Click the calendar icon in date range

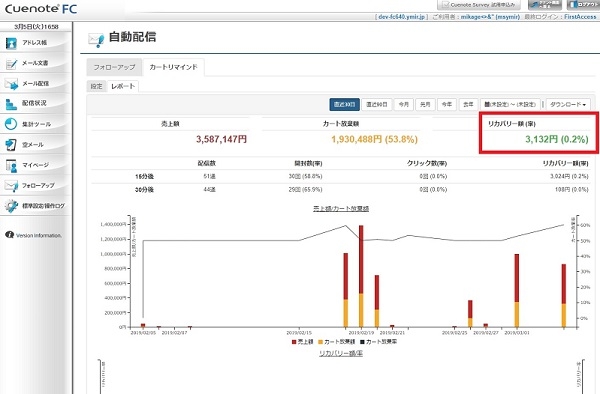point(487,104)
